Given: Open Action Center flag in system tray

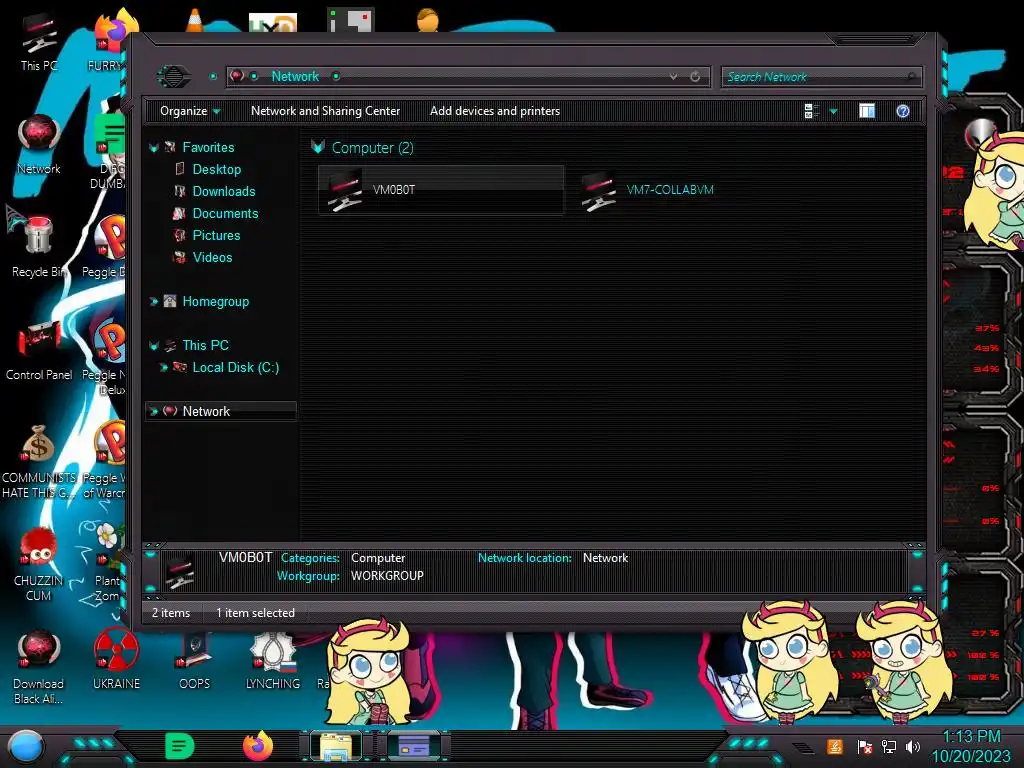Looking at the screenshot, I should point(864,746).
